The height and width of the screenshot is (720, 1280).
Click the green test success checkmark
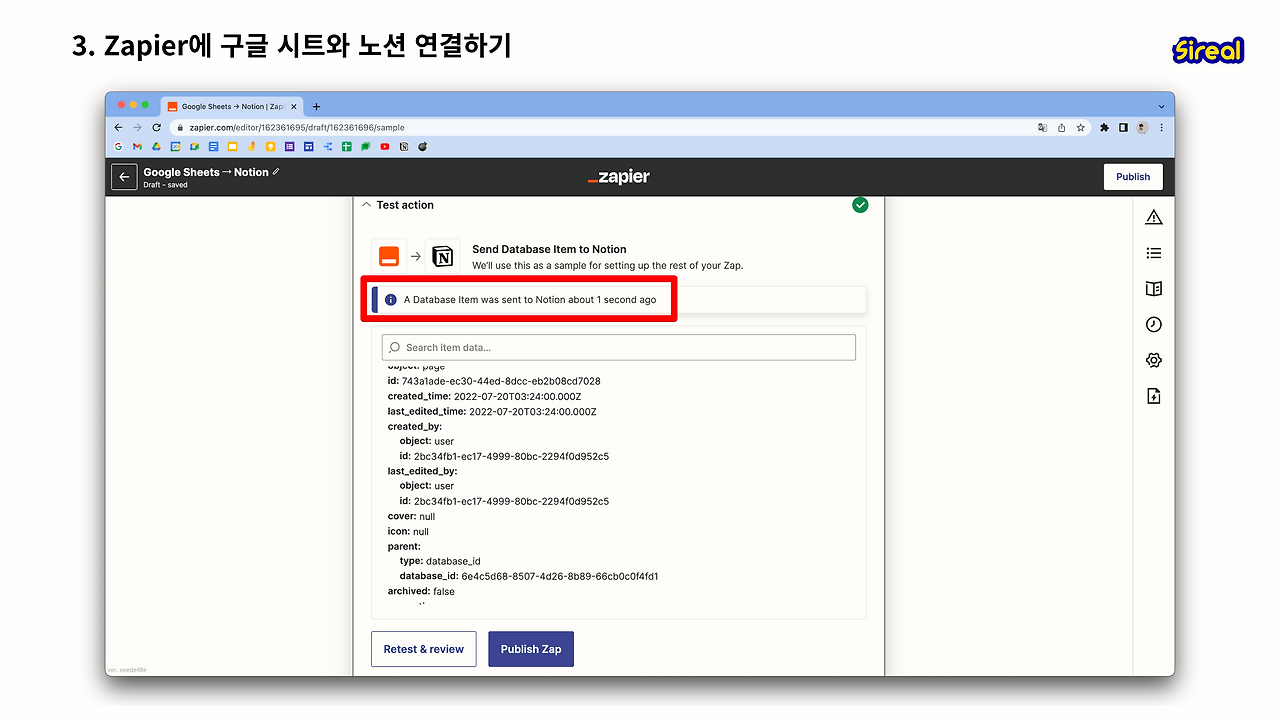[860, 205]
